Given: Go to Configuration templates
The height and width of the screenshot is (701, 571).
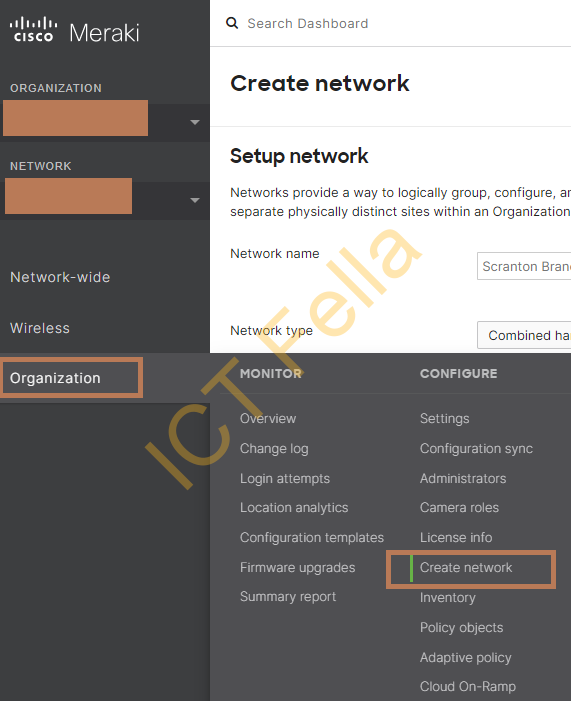Looking at the screenshot, I should 312,537.
